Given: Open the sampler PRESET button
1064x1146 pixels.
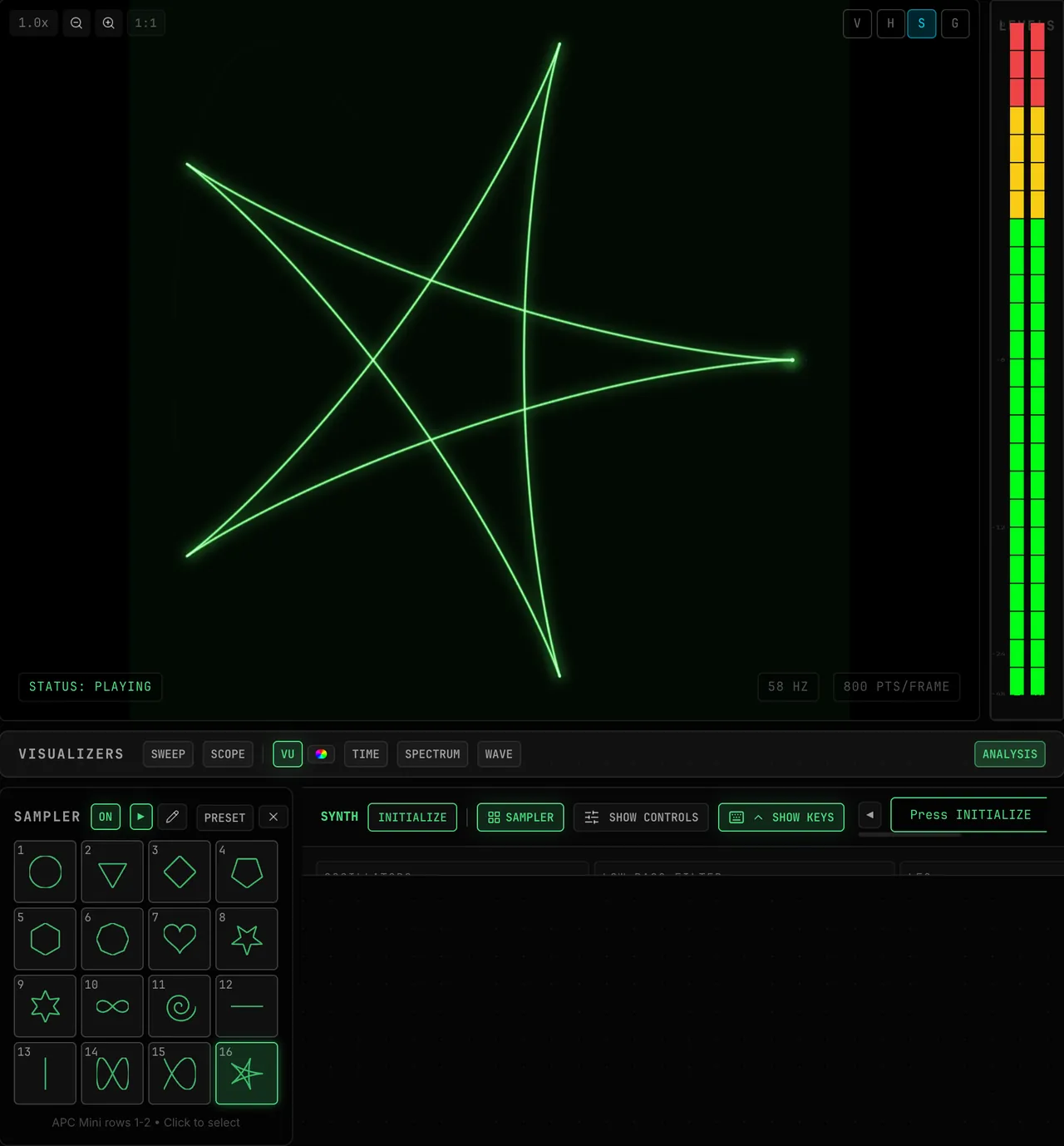Looking at the screenshot, I should 224,818.
